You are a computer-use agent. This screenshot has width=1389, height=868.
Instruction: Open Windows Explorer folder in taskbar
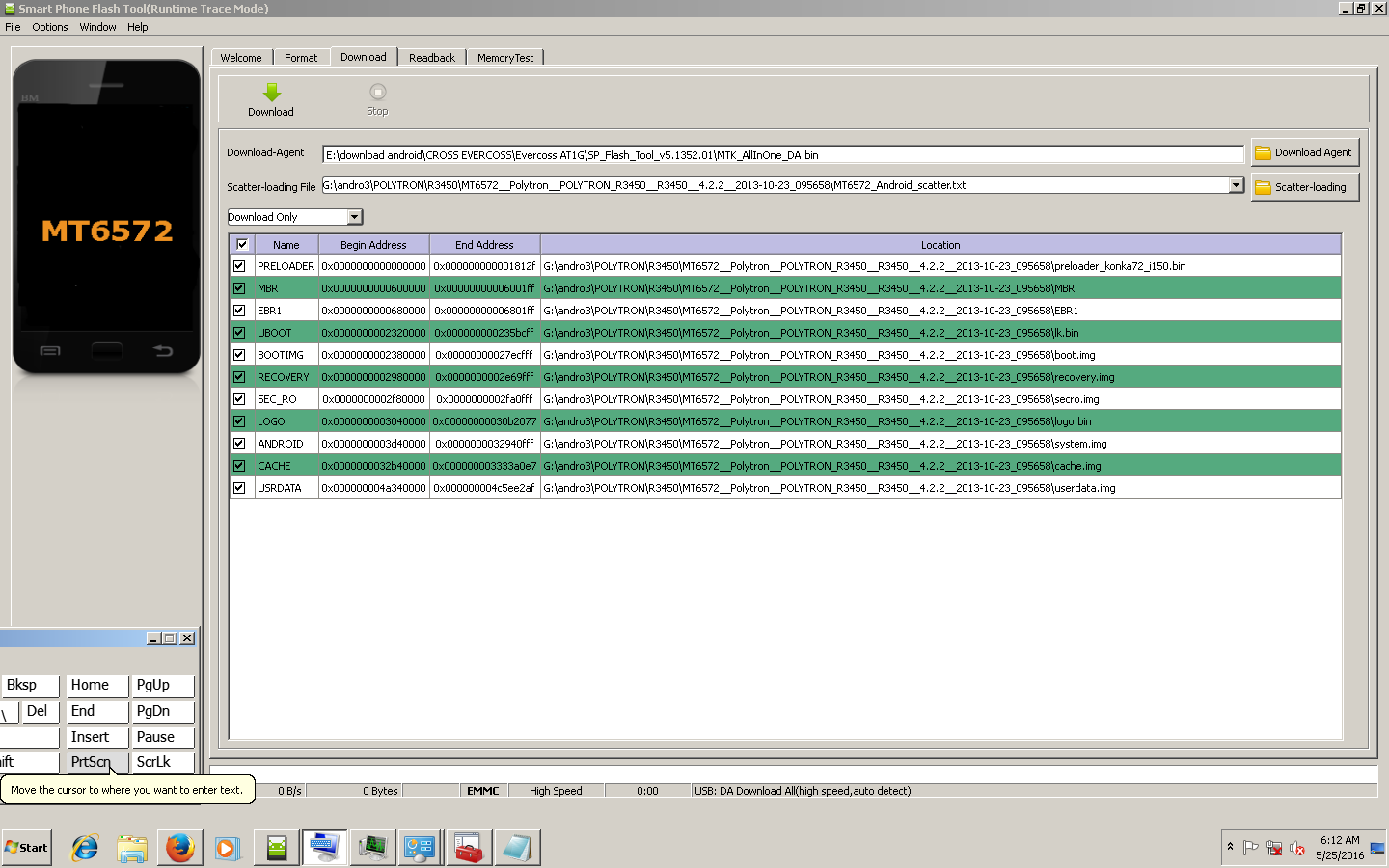[131, 848]
